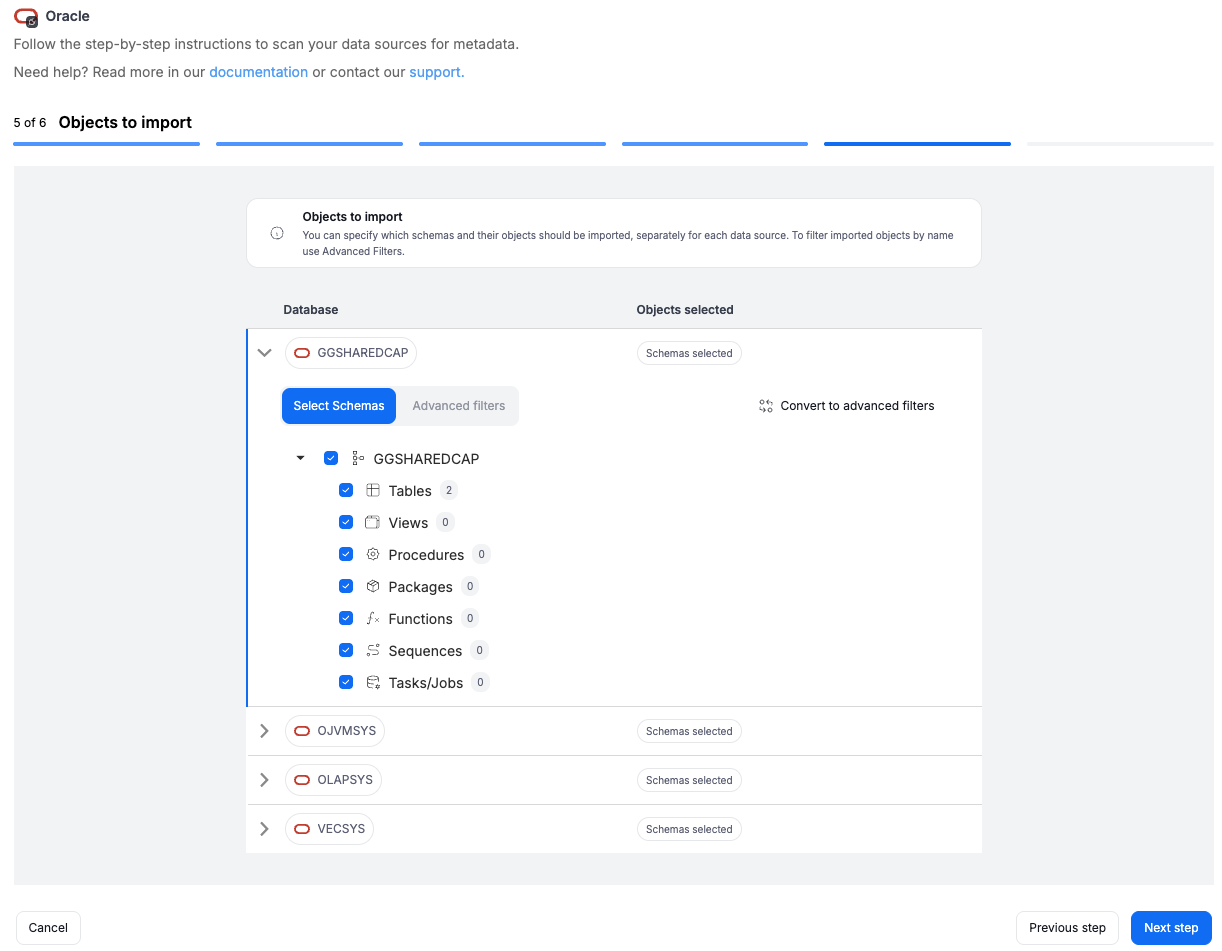Screen dimensions: 1222x951
Task: Go back with Previous step button
Action: 1067,928
